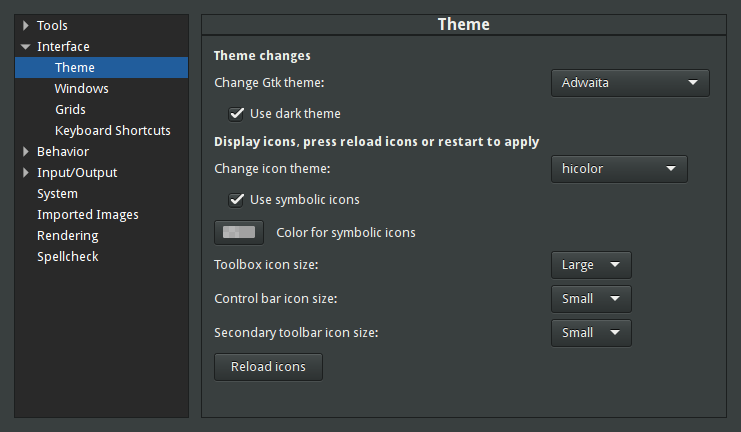
Task: Toggle the Use dark theme checkbox
Action: point(236,114)
